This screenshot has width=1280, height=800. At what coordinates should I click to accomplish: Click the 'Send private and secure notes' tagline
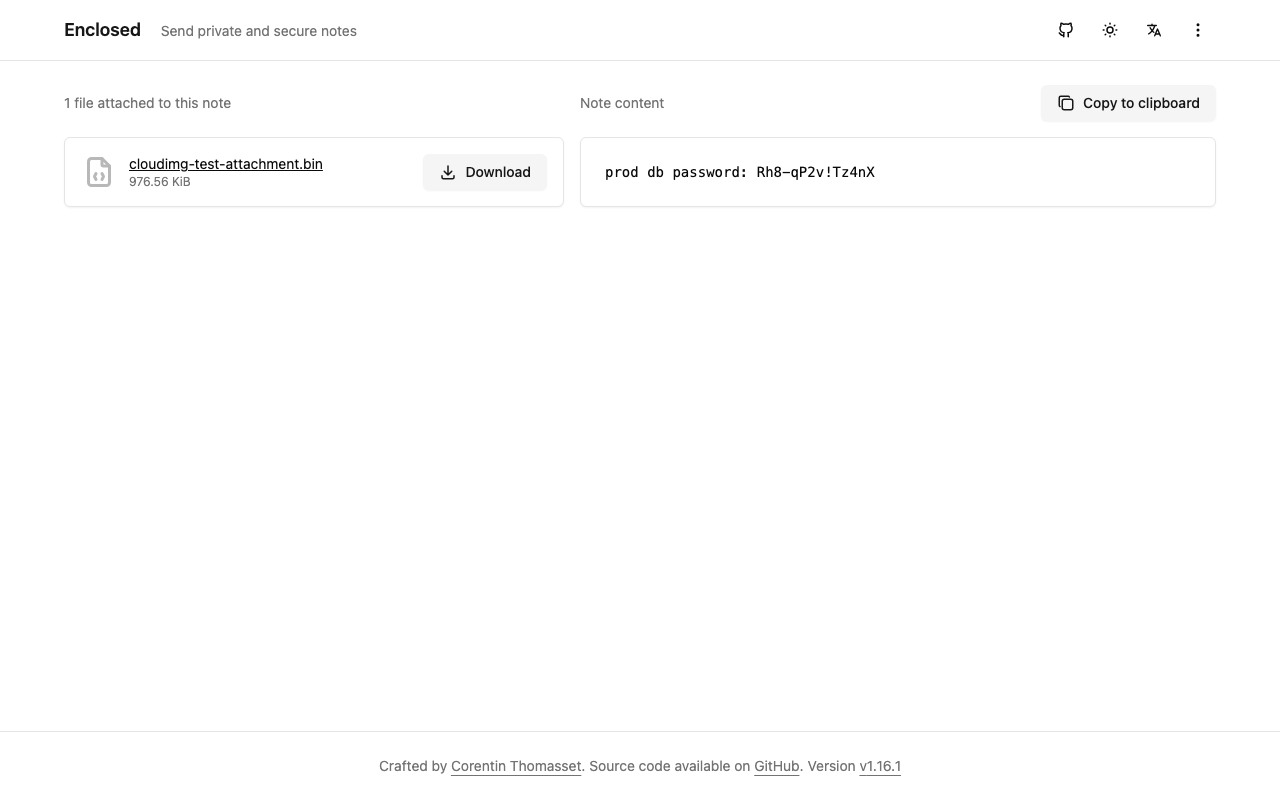pos(259,31)
